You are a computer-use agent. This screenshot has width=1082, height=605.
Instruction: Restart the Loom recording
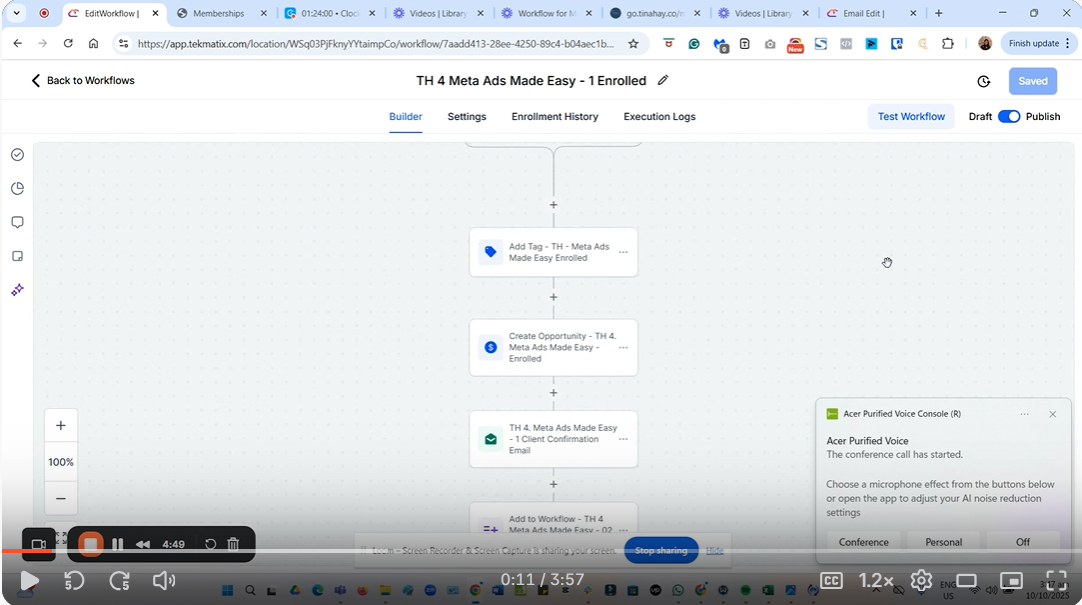point(210,544)
